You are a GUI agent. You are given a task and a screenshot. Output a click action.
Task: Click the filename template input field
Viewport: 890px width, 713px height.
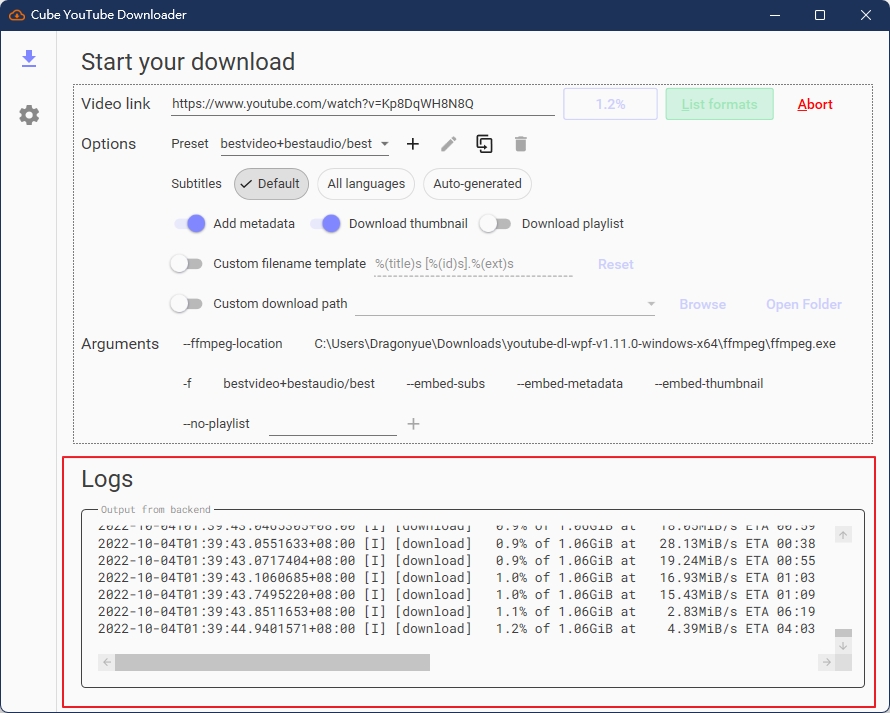[x=473, y=264]
